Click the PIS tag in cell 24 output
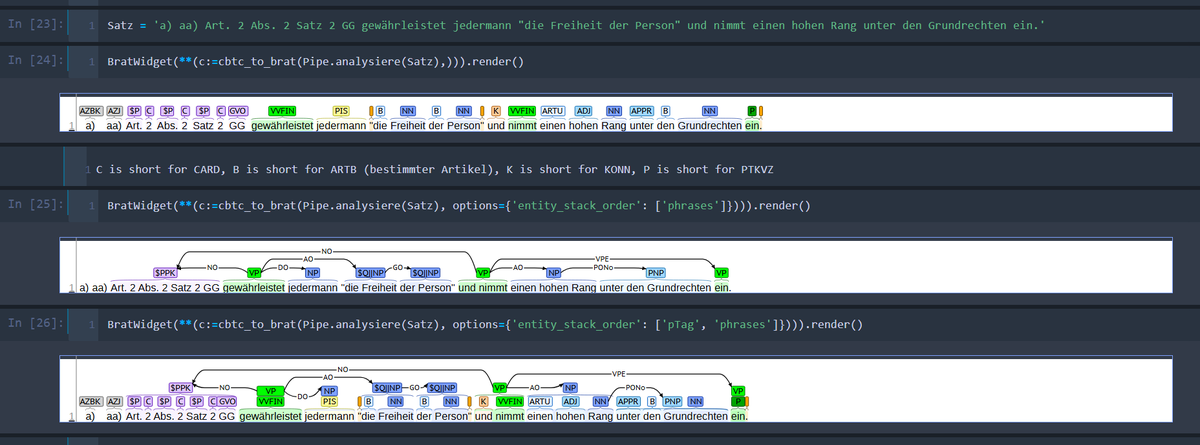Screen dimensions: 1200x445 coord(341,111)
